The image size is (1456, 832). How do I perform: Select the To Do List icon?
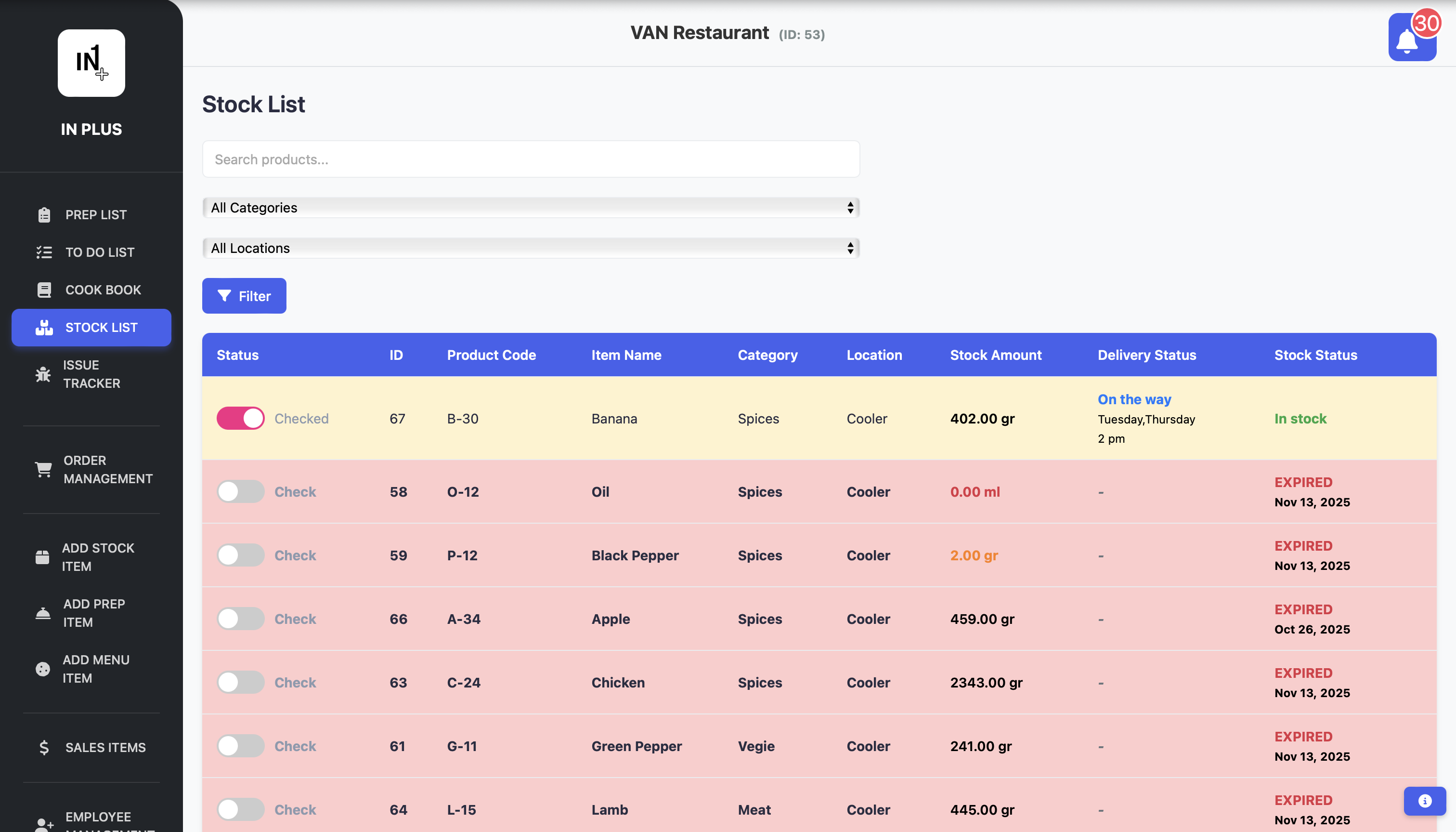point(44,251)
